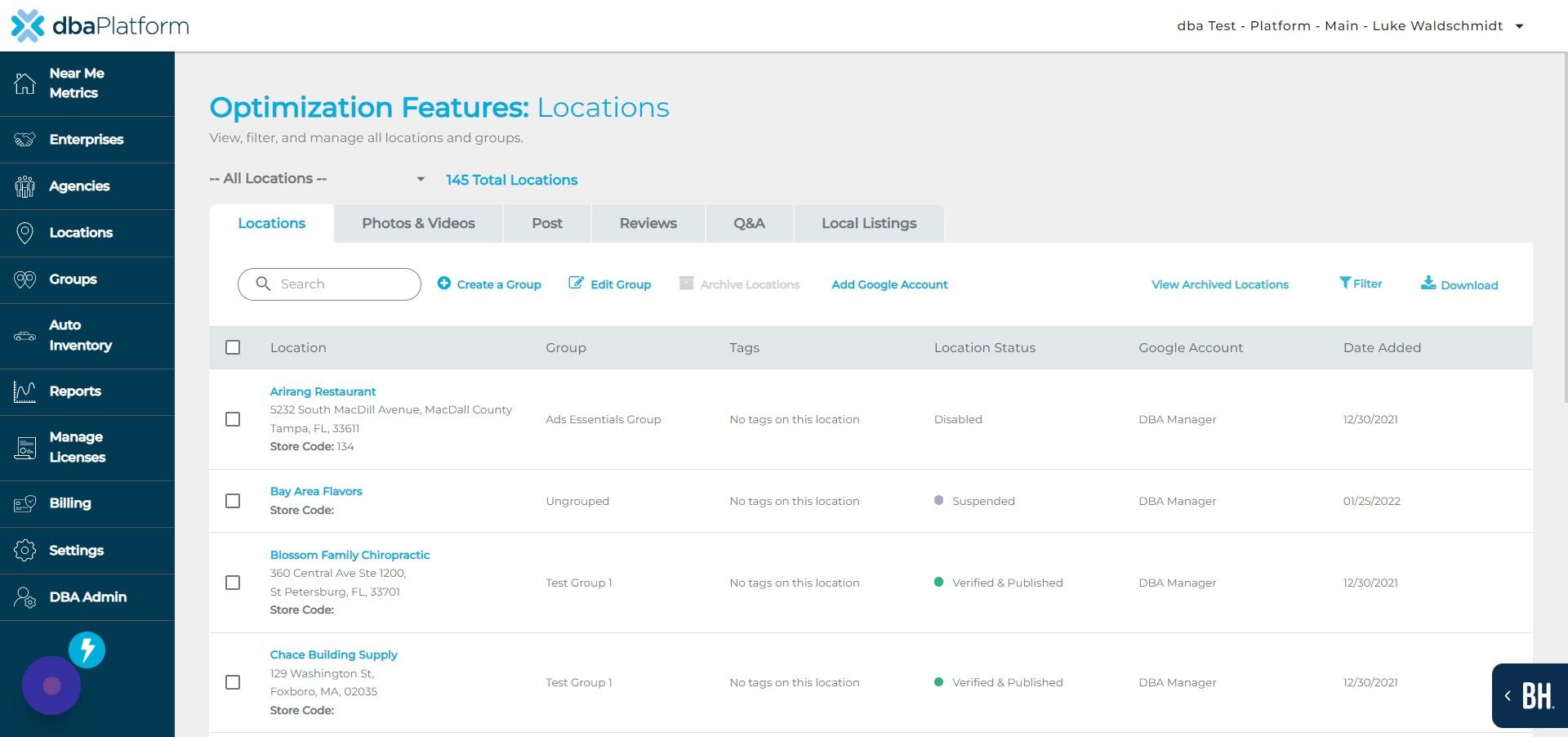Click the Ads Essentials Group cell
Image resolution: width=1568 pixels, height=737 pixels.
604,419
